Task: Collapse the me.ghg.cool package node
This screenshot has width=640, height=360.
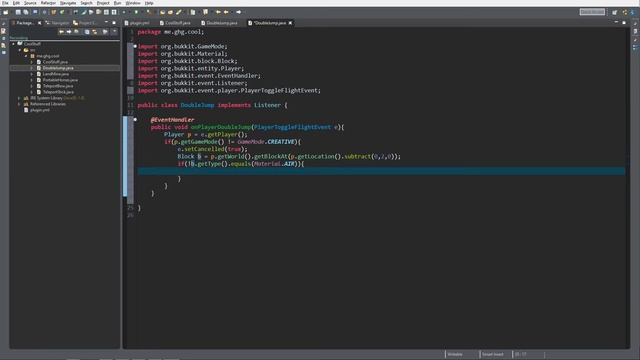Action: [x=26, y=56]
